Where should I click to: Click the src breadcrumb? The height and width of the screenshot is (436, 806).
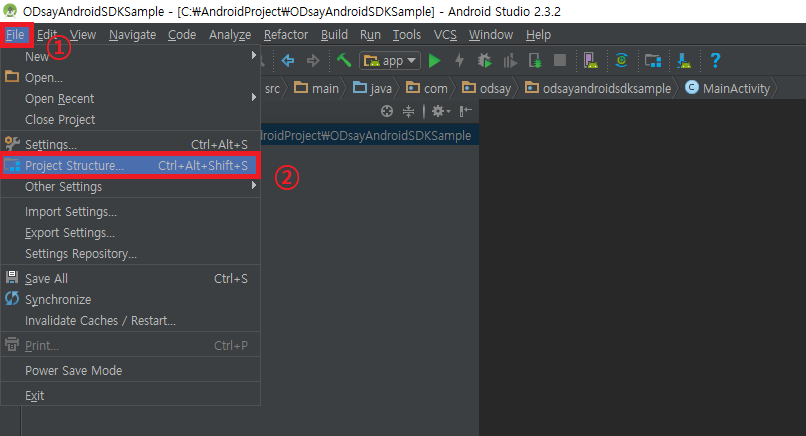pyautogui.click(x=272, y=89)
